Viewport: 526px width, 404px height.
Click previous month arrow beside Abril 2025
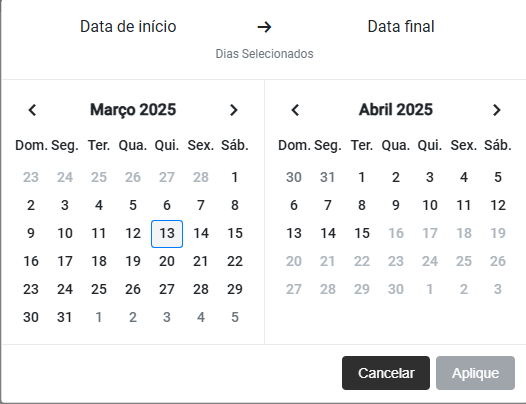[x=295, y=110]
